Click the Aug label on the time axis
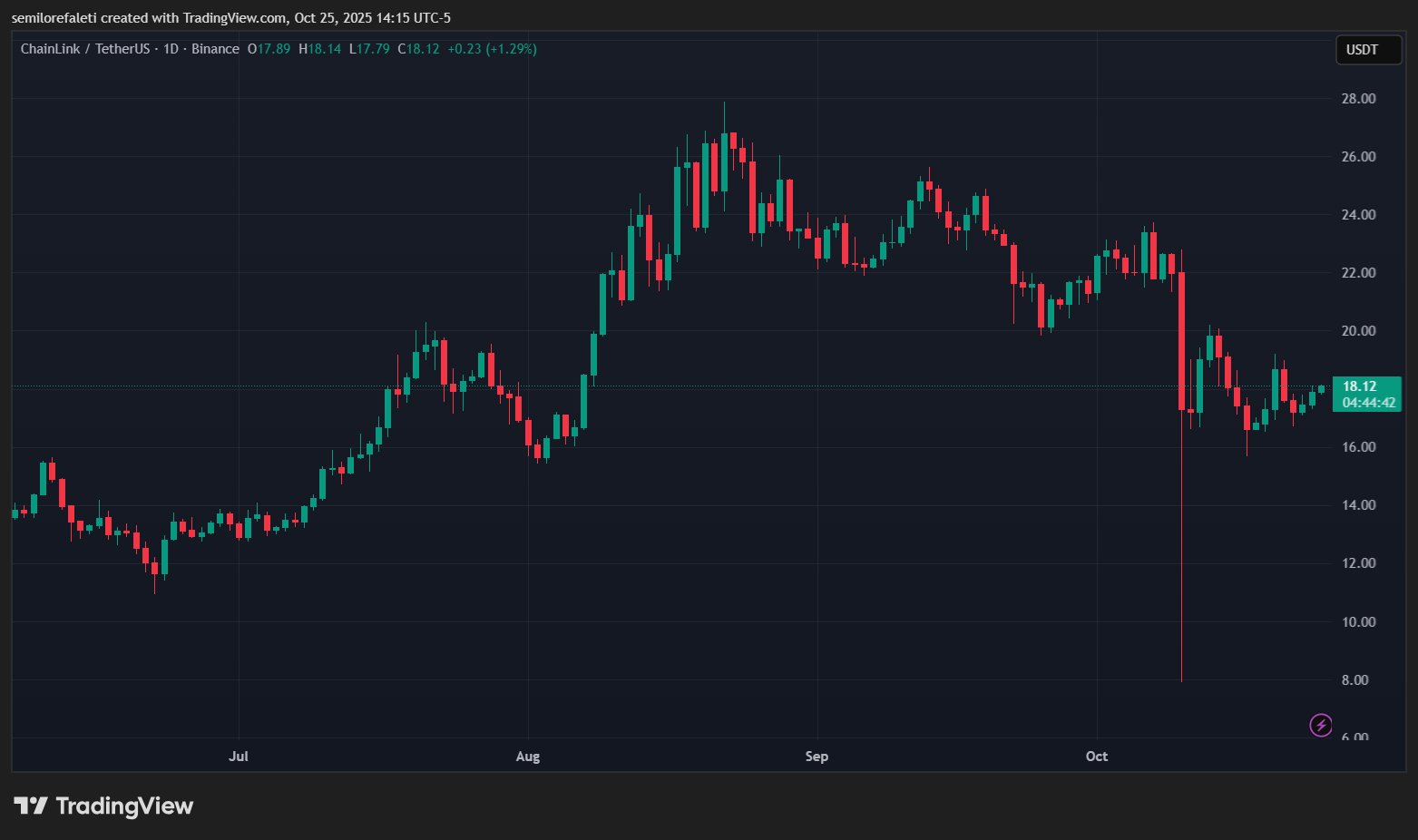The height and width of the screenshot is (840, 1418). pos(527,757)
